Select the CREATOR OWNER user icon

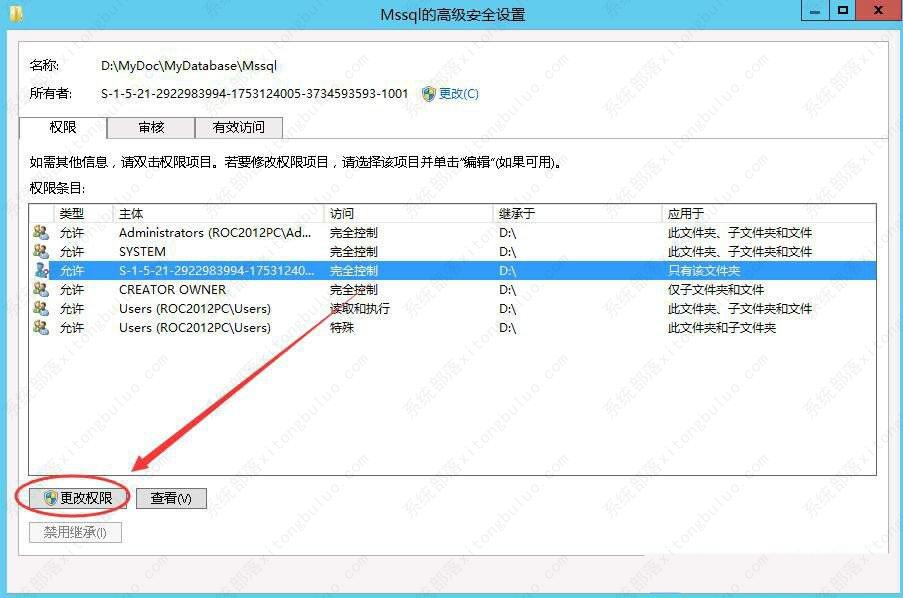tap(41, 290)
